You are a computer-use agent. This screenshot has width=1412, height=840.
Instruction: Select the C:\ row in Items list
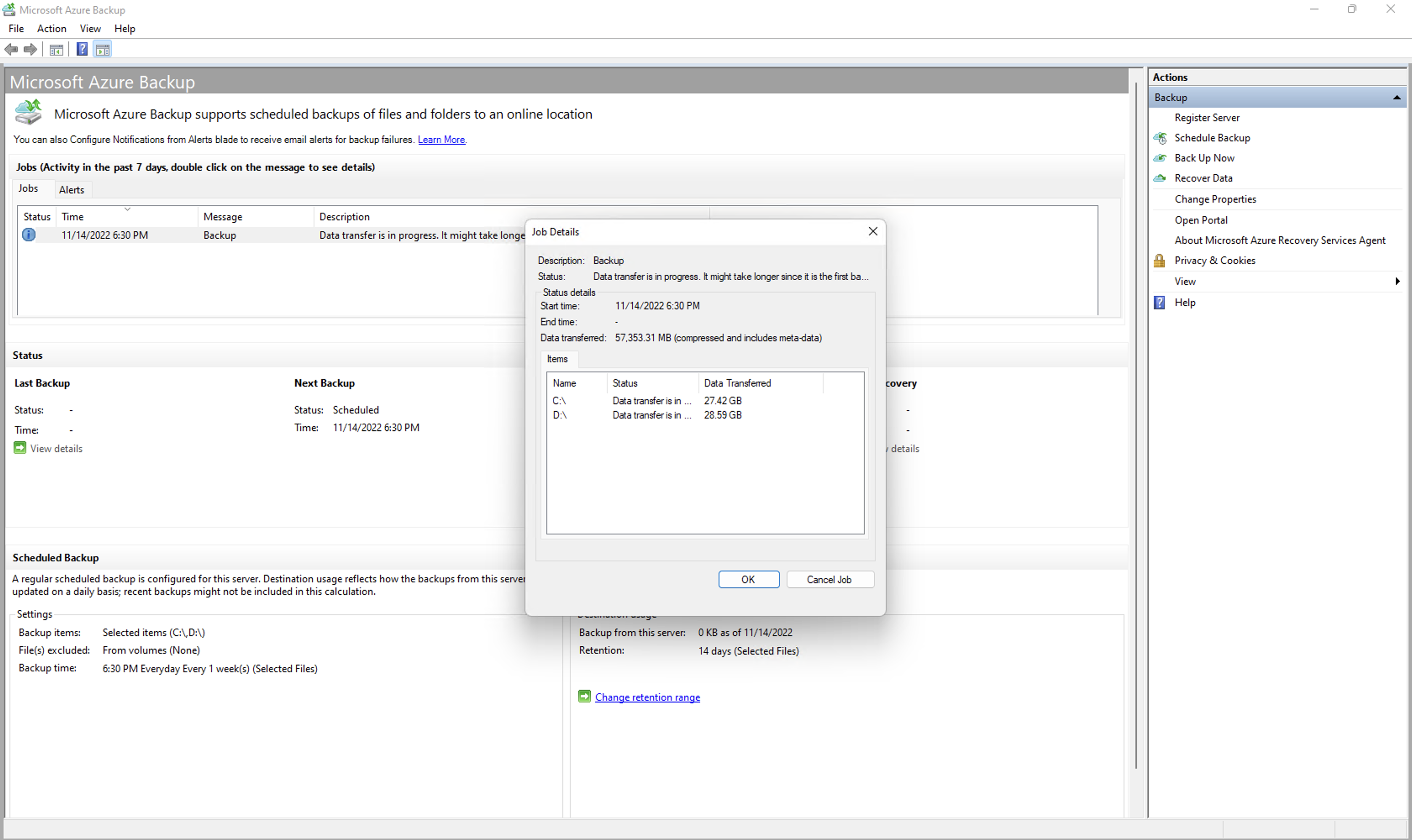click(x=705, y=401)
